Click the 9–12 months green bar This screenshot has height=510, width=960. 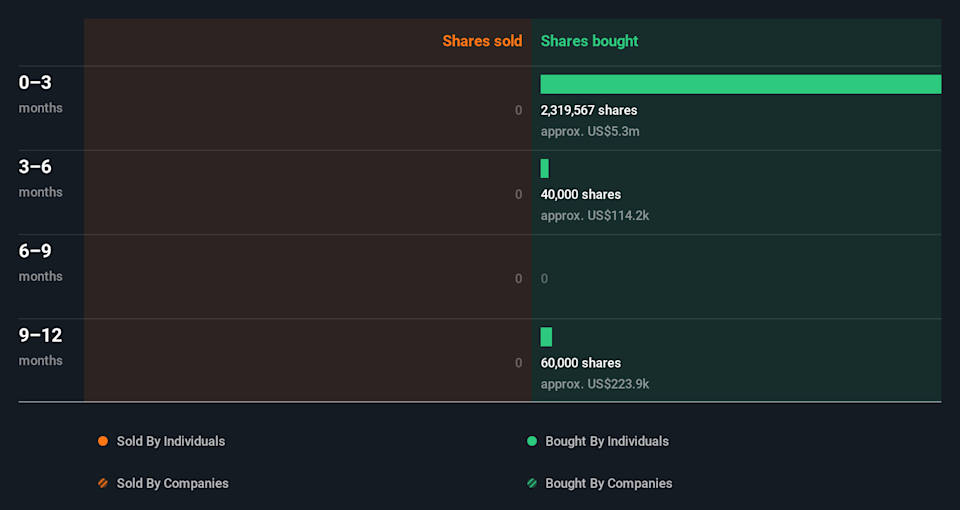(x=546, y=337)
